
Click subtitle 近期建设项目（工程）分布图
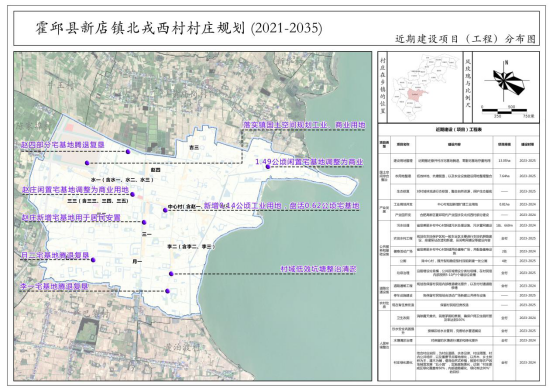pos(465,39)
